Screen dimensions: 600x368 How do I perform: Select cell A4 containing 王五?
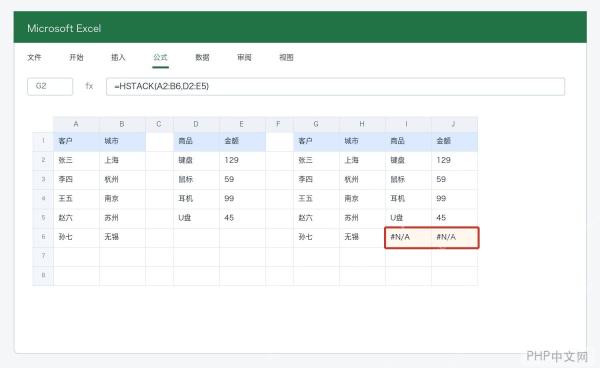point(76,199)
